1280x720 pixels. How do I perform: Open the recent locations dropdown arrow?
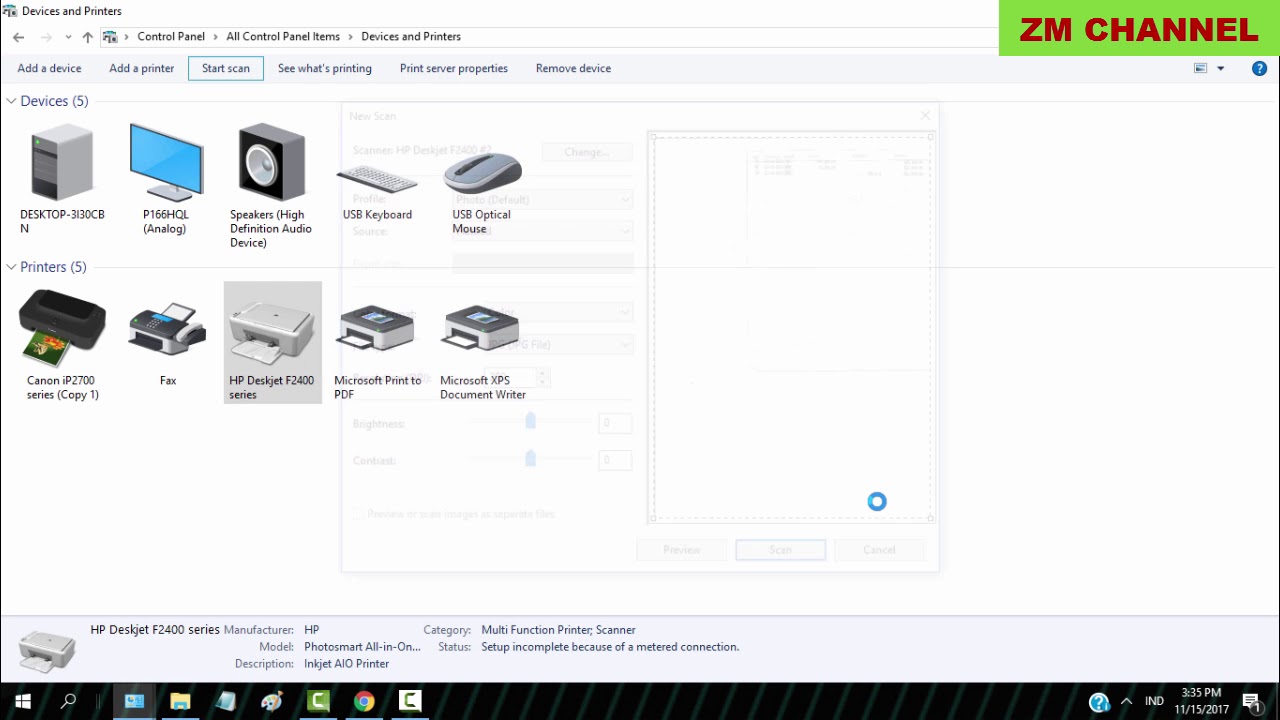[68, 37]
